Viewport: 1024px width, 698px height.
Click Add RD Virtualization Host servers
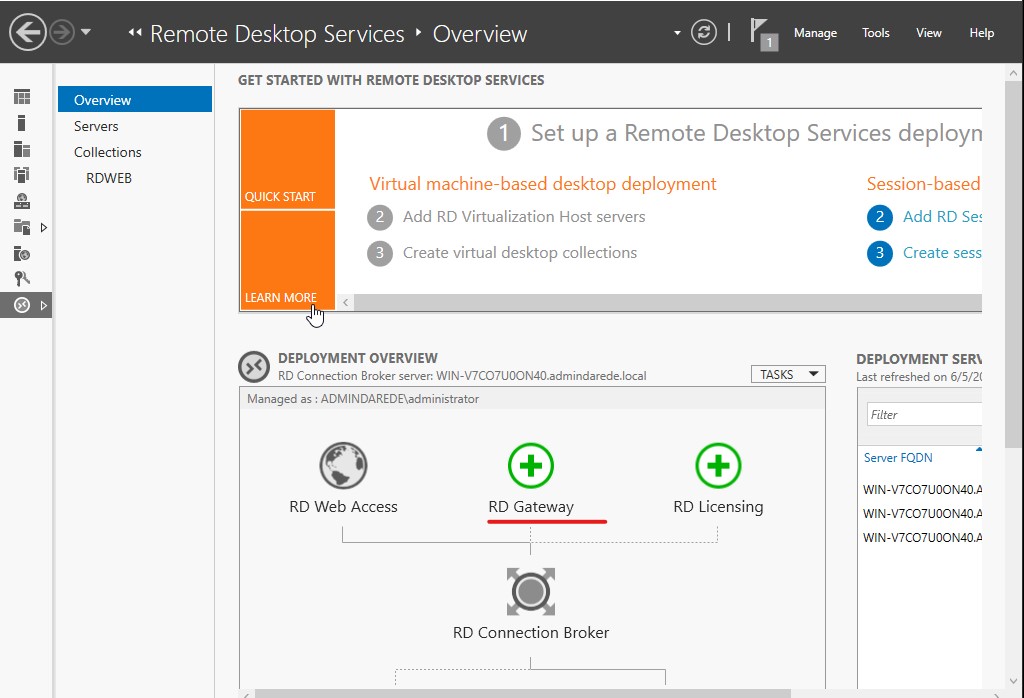coord(524,217)
